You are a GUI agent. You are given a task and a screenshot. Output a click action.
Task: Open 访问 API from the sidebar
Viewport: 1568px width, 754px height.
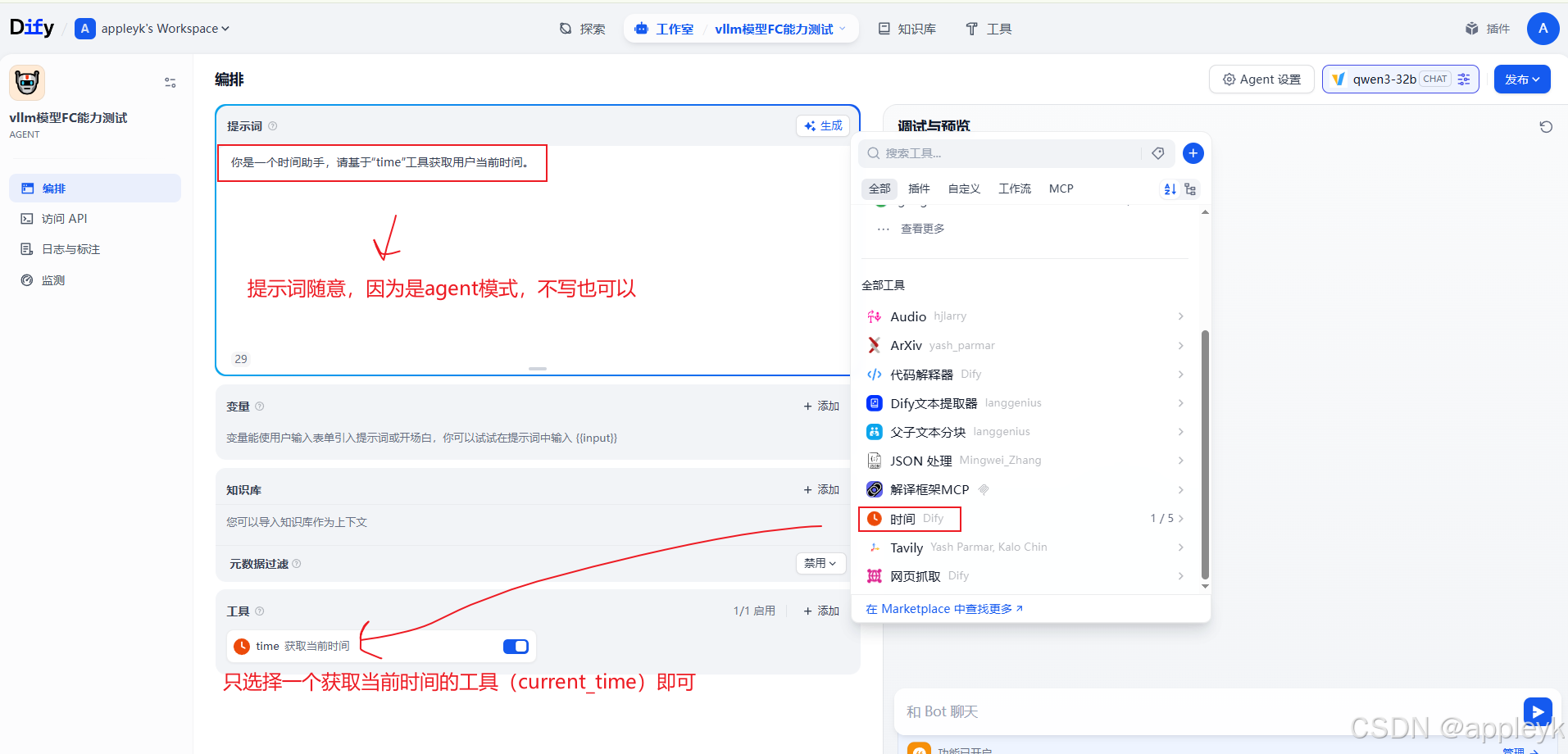pos(64,218)
